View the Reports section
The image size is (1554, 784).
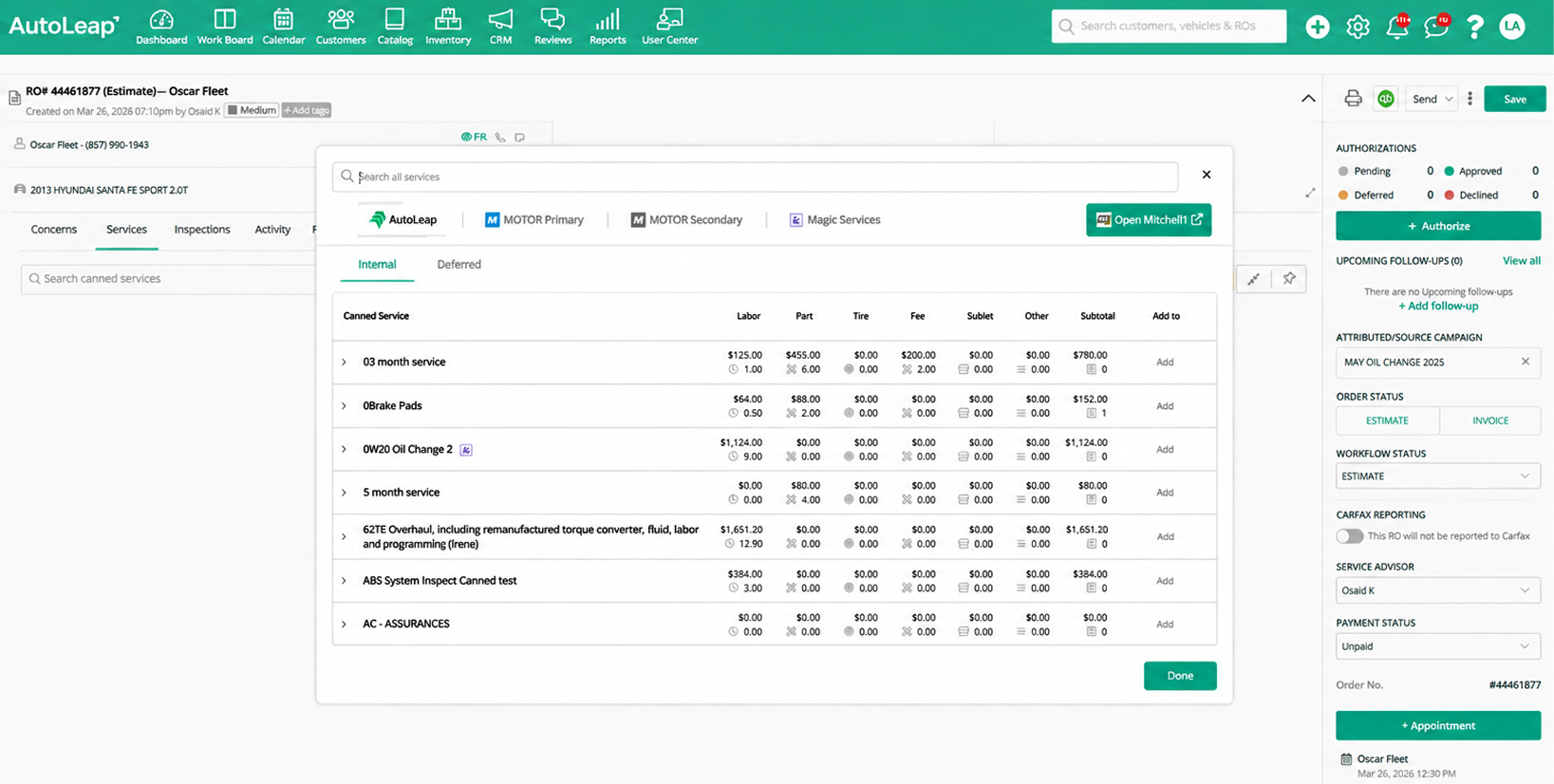(608, 27)
